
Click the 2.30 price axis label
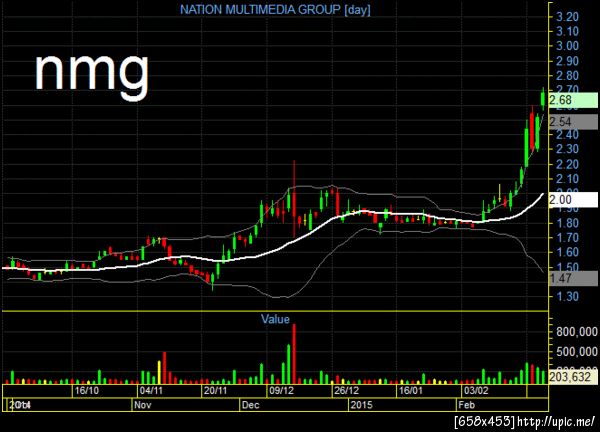click(x=567, y=149)
